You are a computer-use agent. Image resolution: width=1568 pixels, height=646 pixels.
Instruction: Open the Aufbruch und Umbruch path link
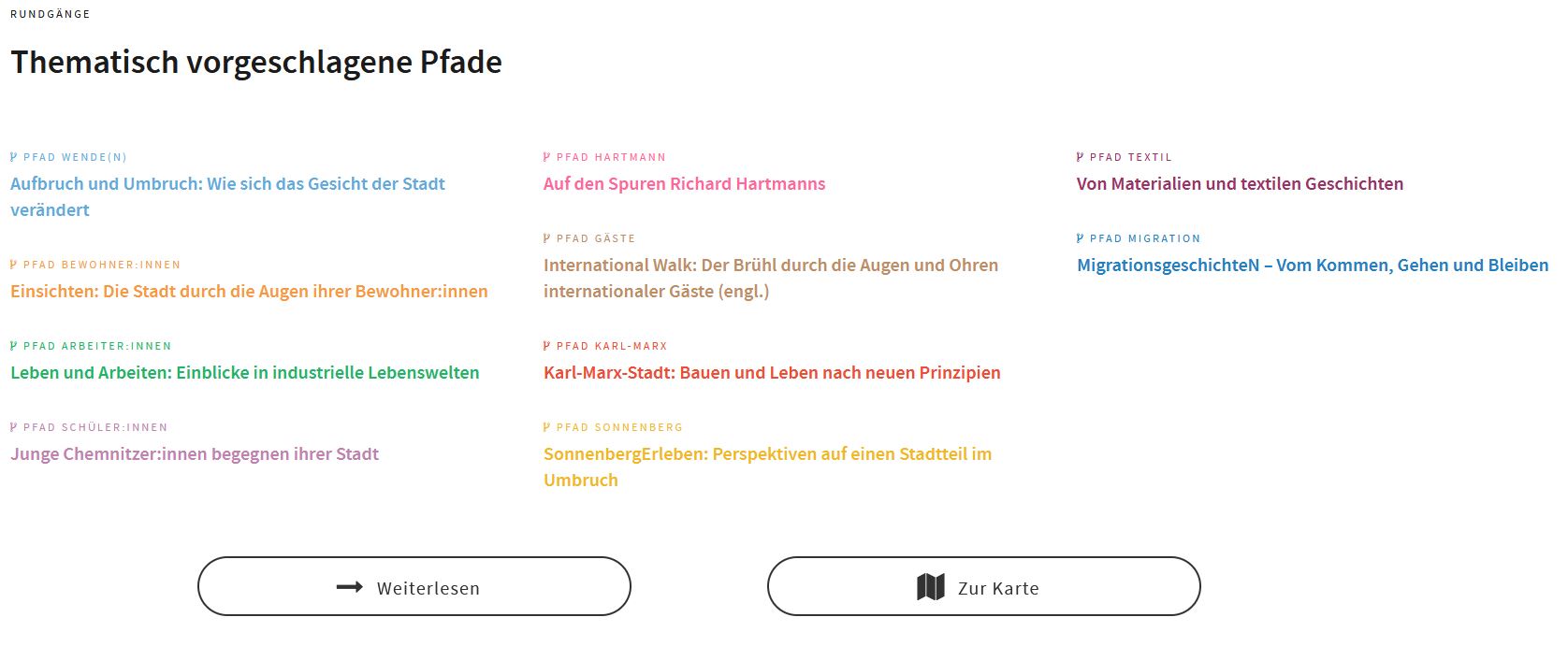point(227,184)
